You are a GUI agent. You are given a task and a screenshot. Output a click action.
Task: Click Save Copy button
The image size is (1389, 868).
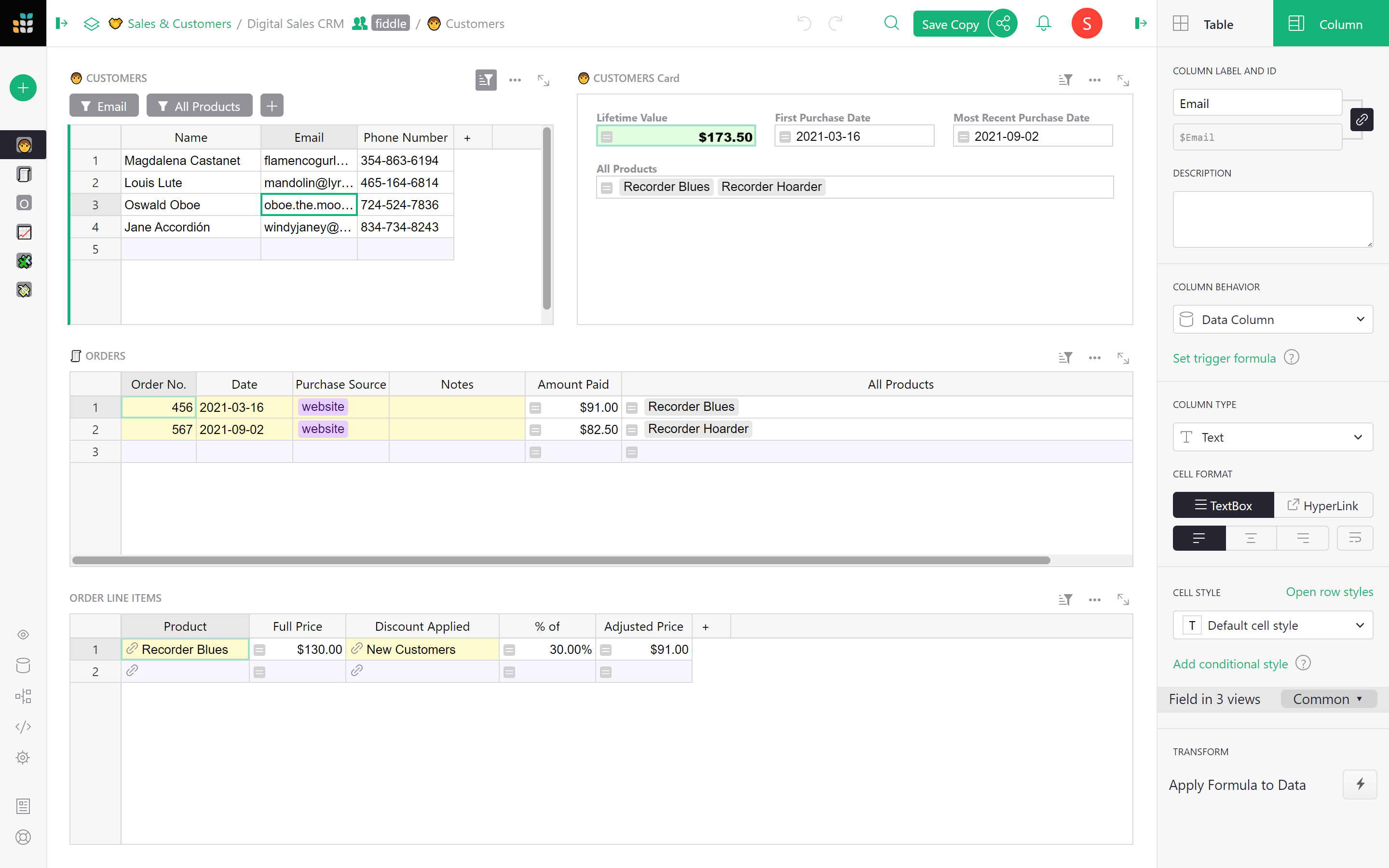[x=950, y=24]
